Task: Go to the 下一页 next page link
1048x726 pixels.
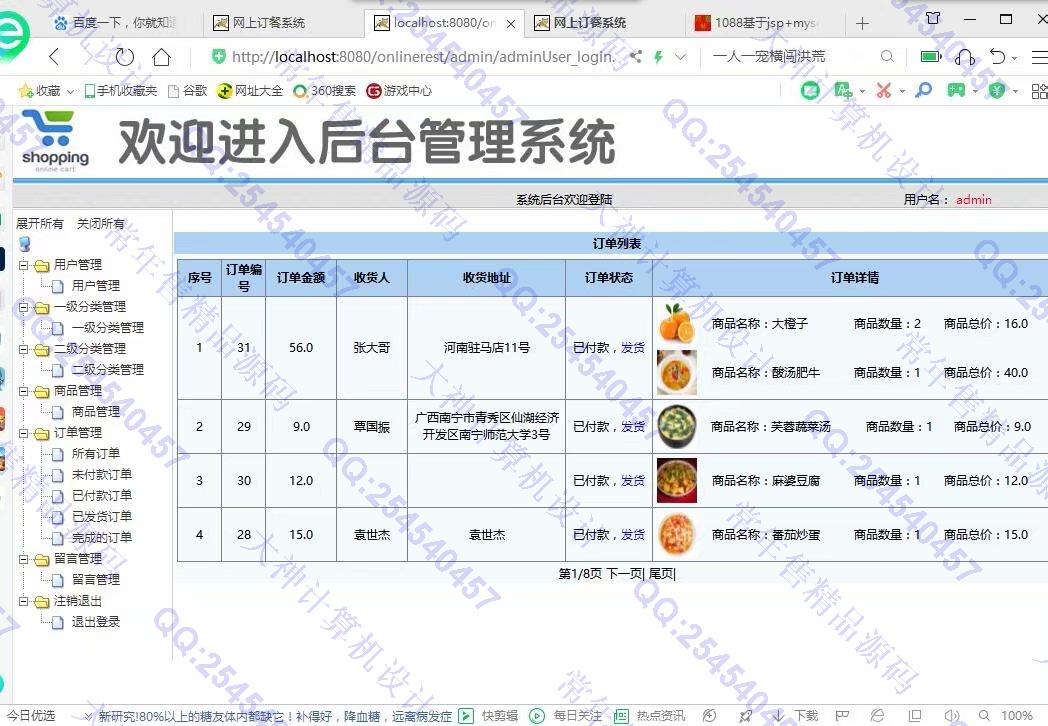Action: (624, 574)
